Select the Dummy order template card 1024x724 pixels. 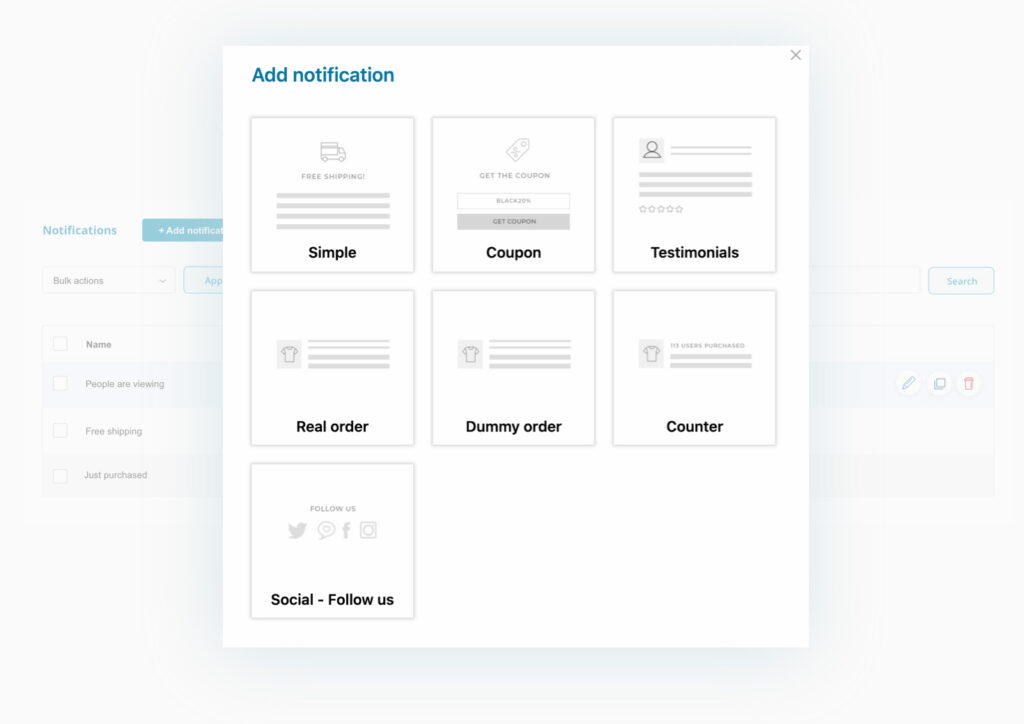(x=513, y=367)
